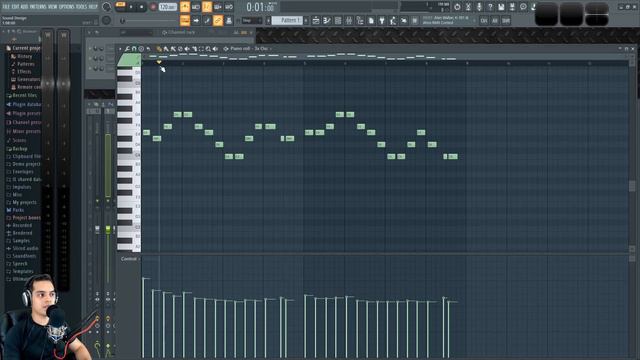640x360 pixels.
Task: Click the Control lane label
Action: coord(129,259)
